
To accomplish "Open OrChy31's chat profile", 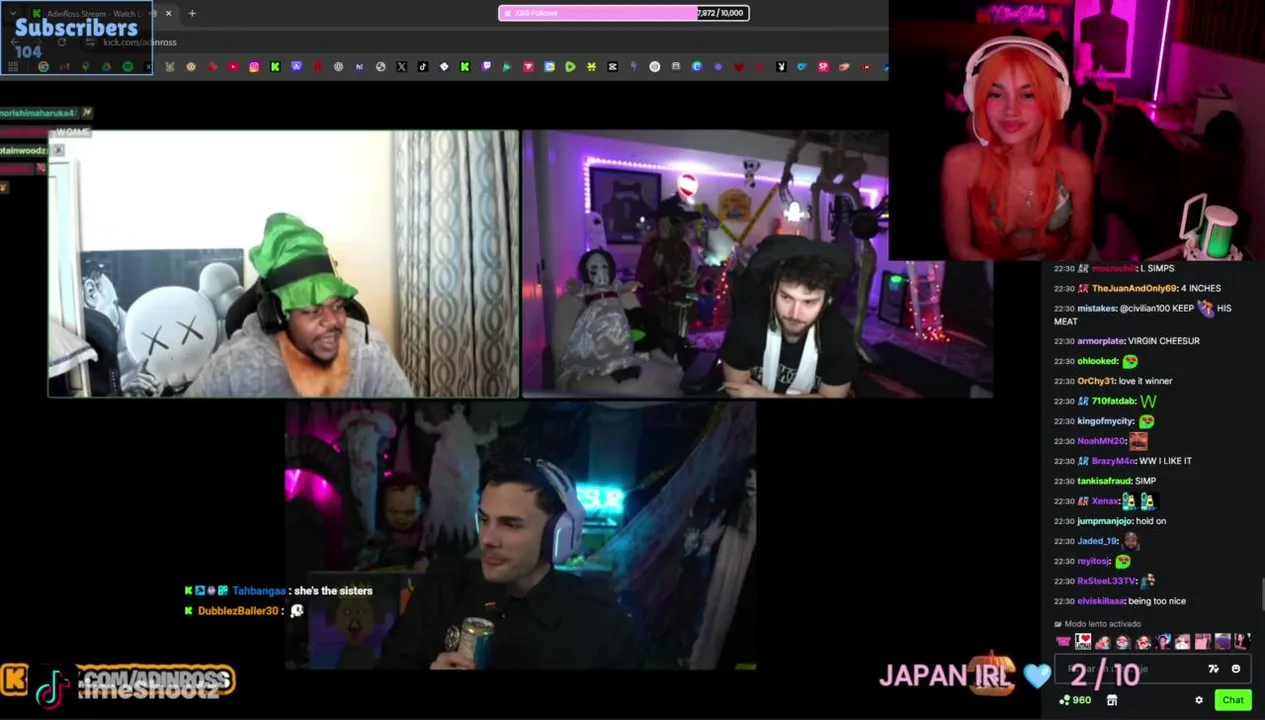I will pos(1095,381).
